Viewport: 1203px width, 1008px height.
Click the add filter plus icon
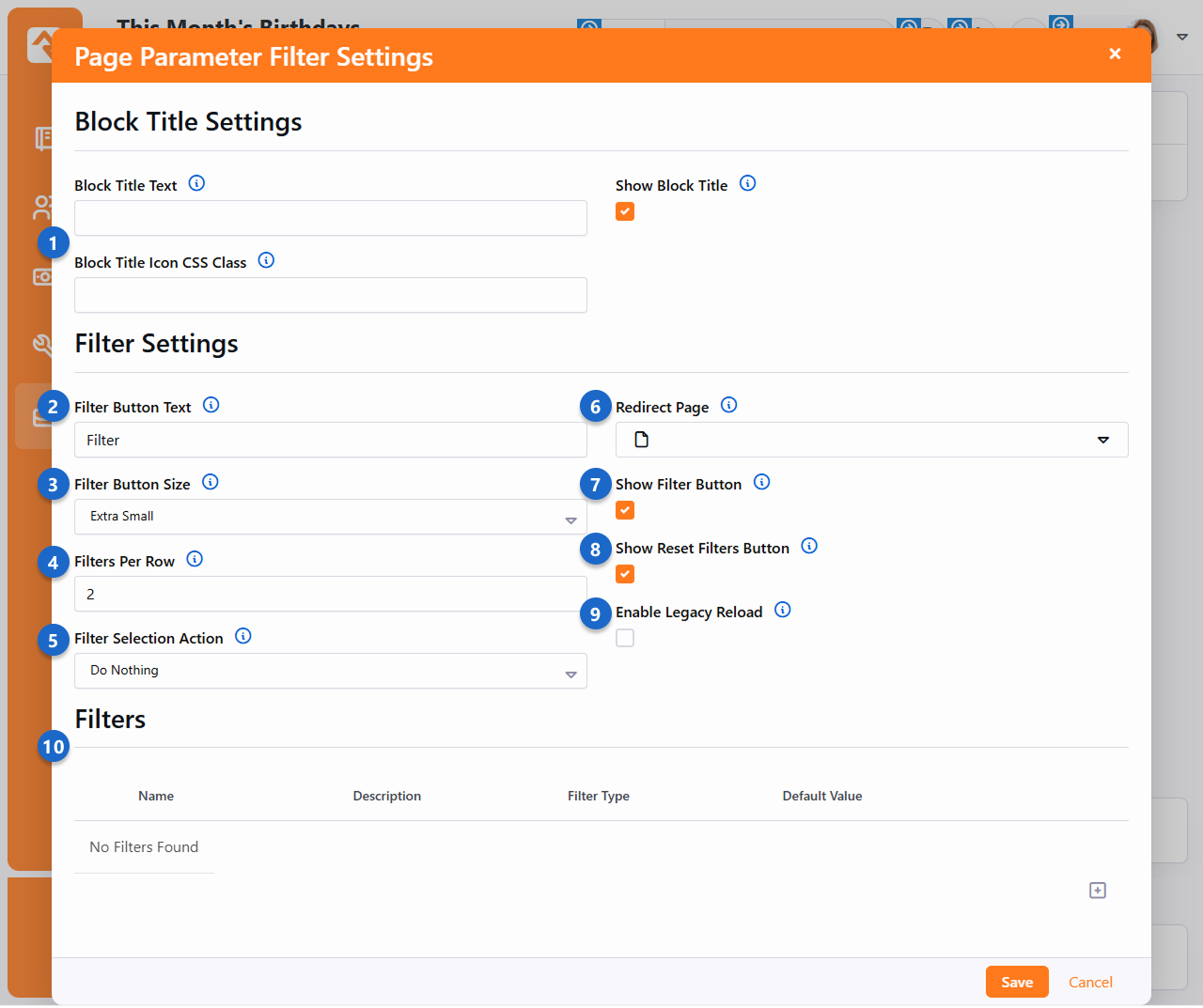(1097, 891)
